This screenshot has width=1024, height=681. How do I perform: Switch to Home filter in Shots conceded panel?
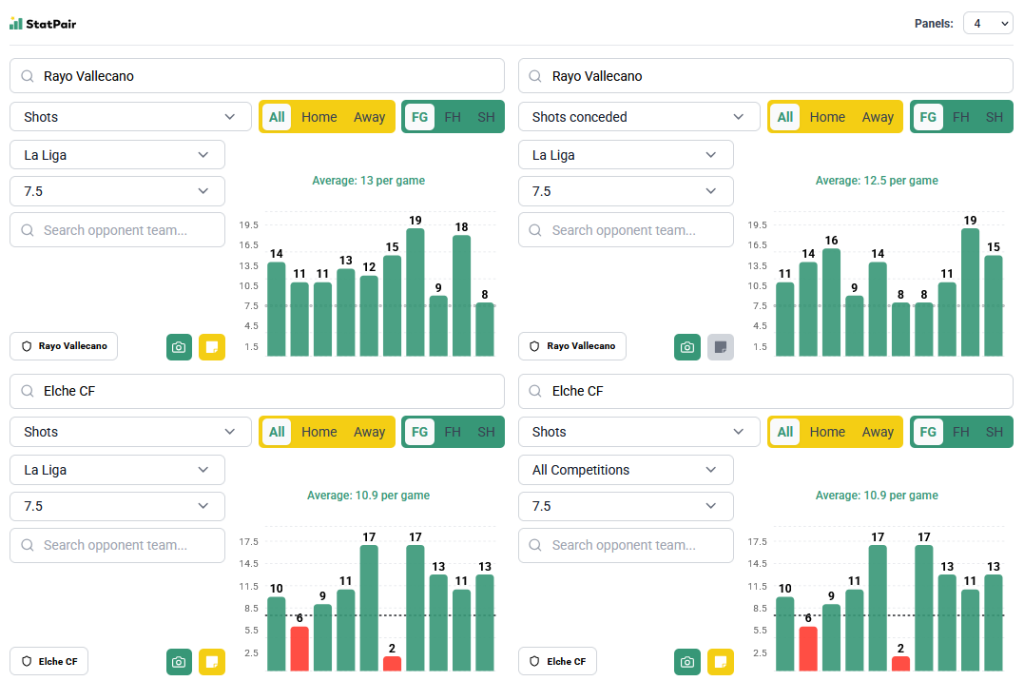tap(827, 117)
